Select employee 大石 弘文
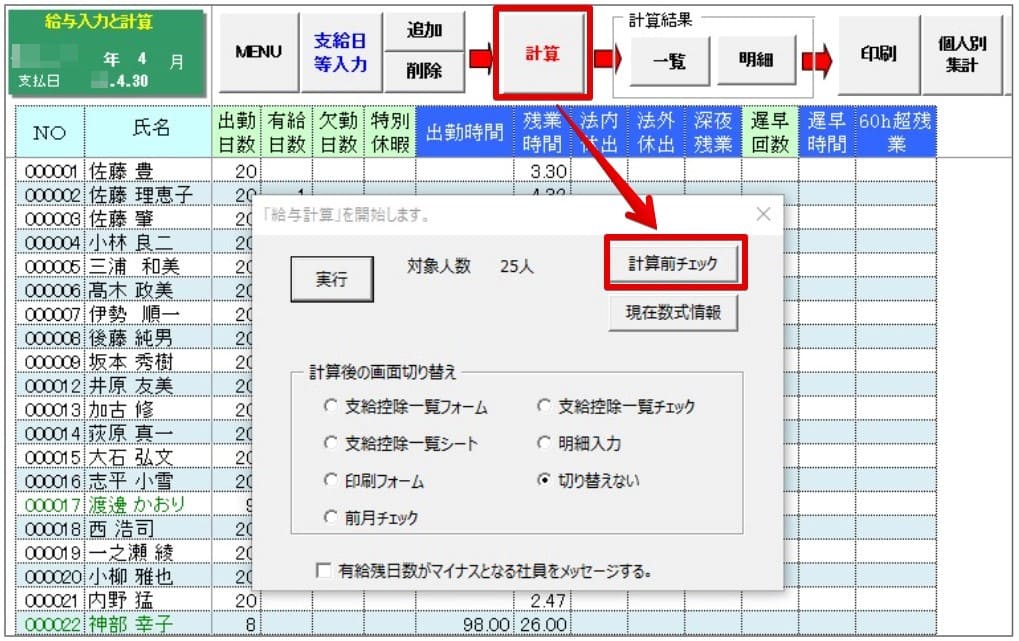 click(131, 457)
